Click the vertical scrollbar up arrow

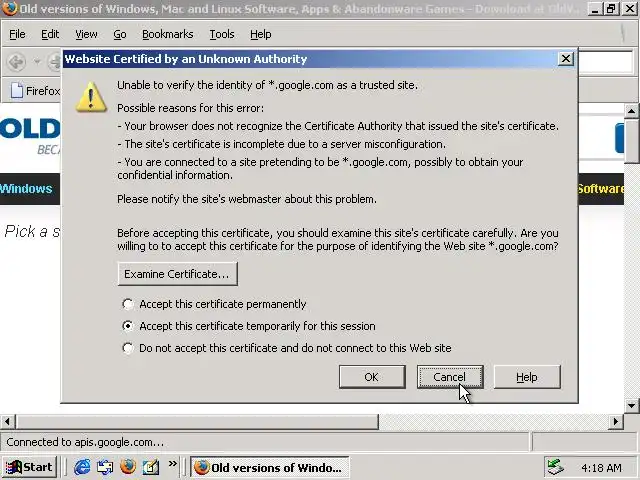[x=631, y=111]
